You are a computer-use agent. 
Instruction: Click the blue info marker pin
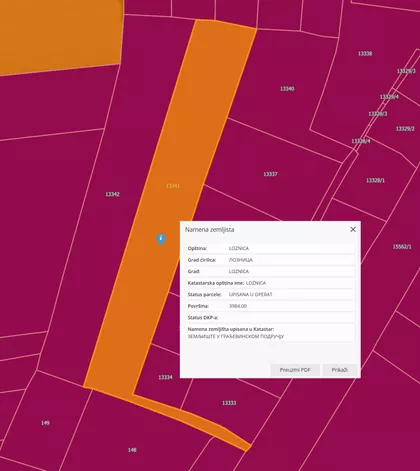pos(161,239)
